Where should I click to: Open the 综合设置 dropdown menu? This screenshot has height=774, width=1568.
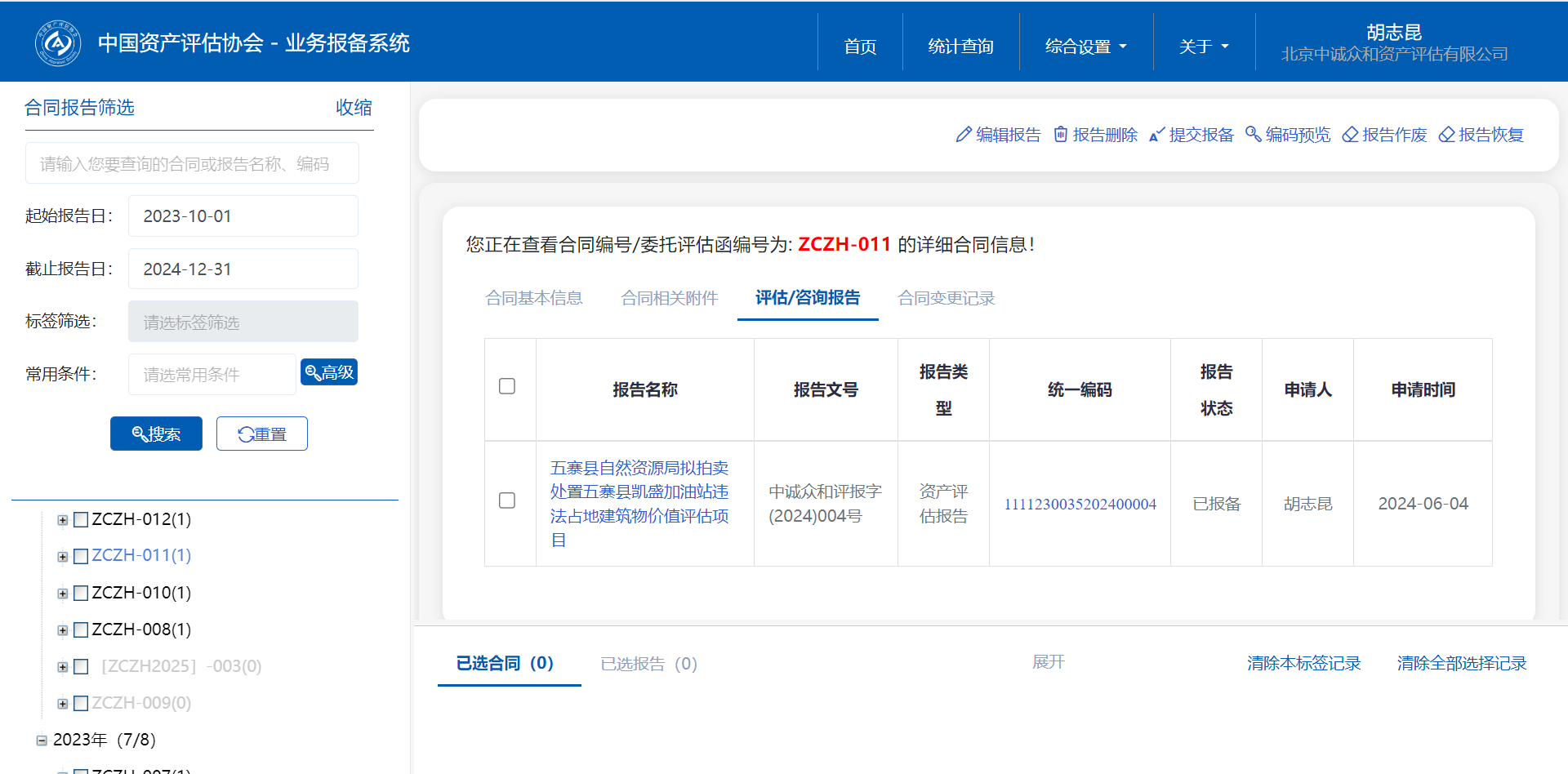tap(1085, 47)
